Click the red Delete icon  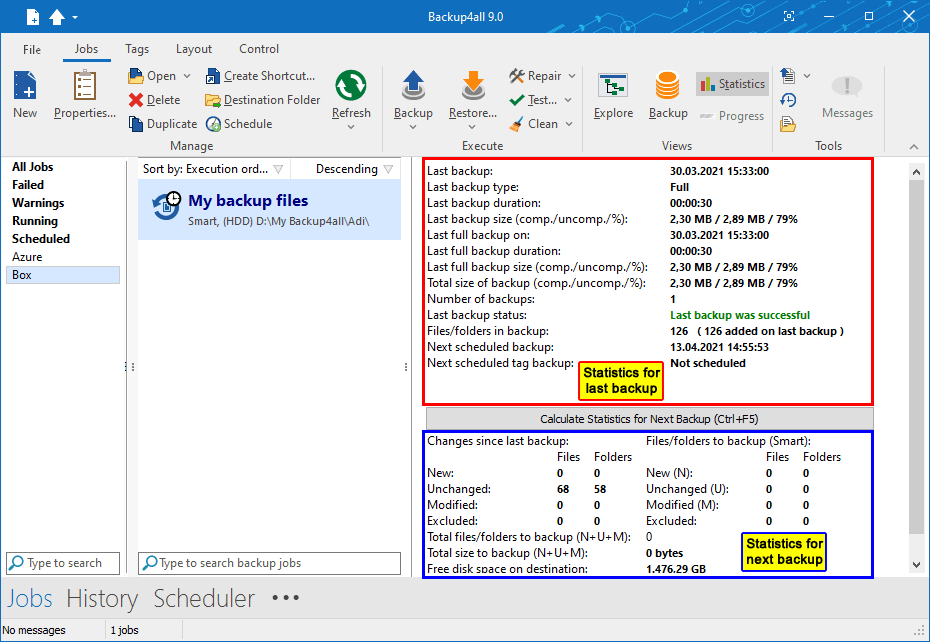pyautogui.click(x=136, y=100)
